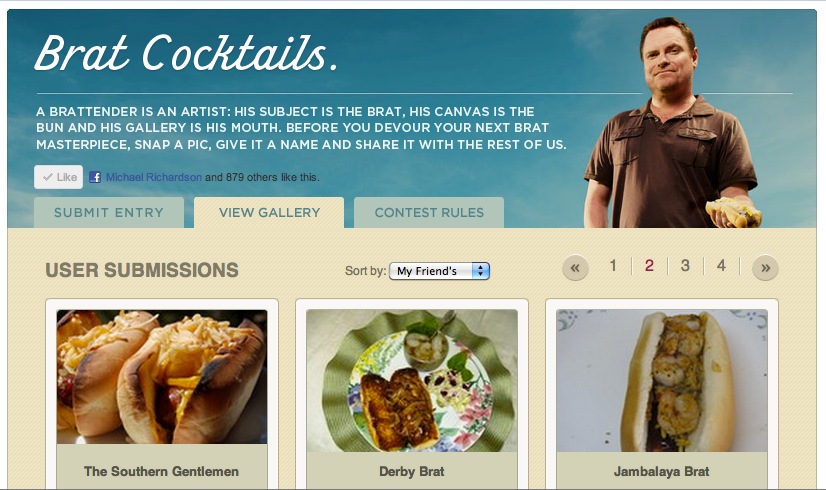Viewport: 826px width, 490px height.
Task: Navigate to gallery page 3
Action: [685, 266]
